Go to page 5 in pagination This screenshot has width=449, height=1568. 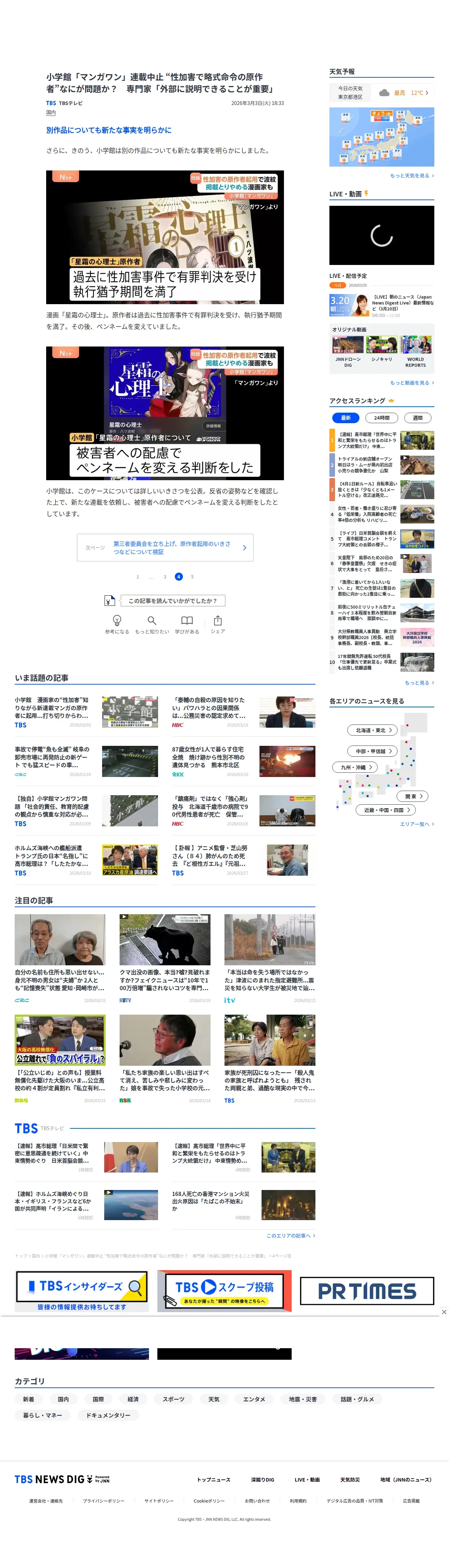coord(192,576)
